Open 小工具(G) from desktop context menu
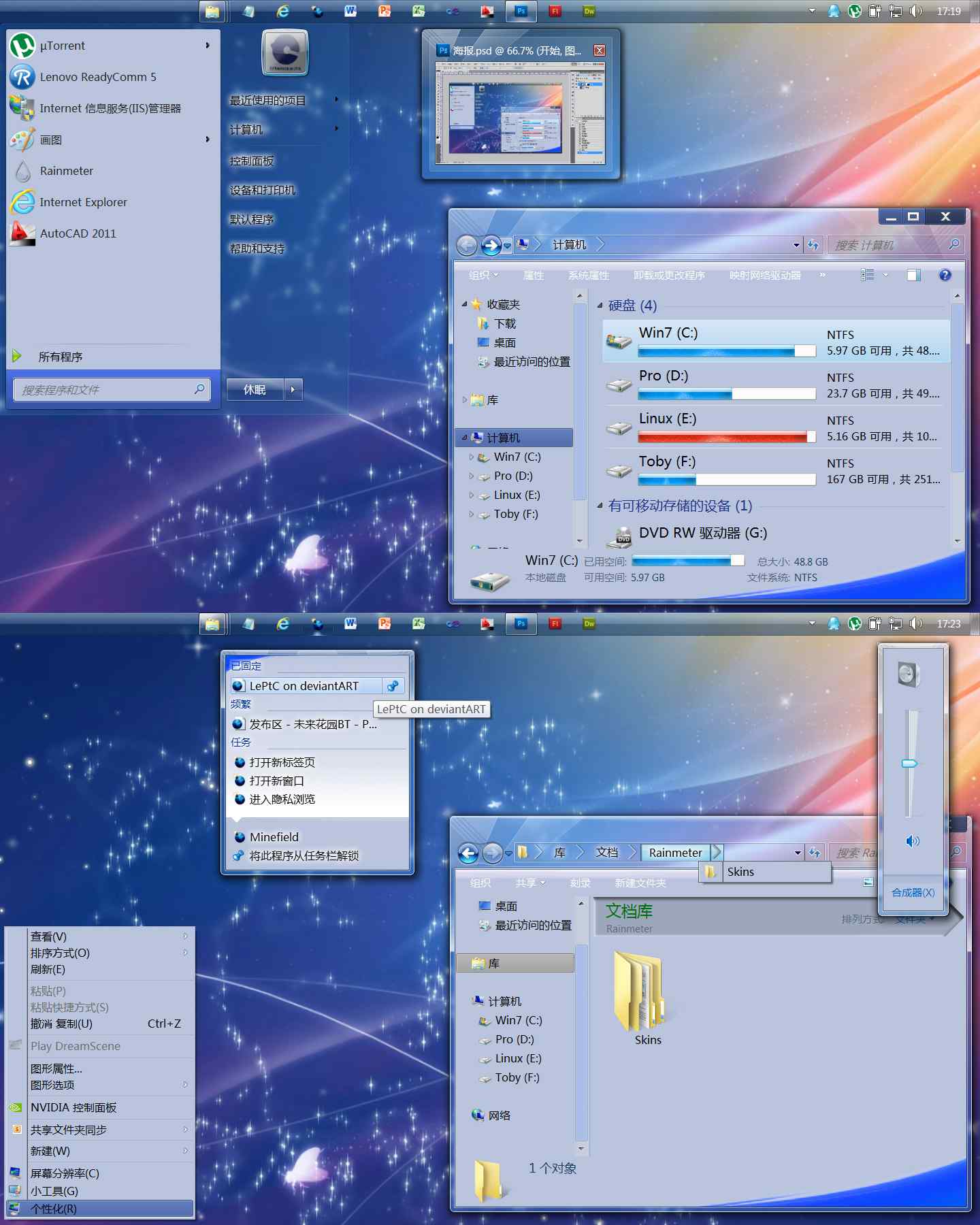This screenshot has height=1225, width=980. click(x=99, y=1191)
